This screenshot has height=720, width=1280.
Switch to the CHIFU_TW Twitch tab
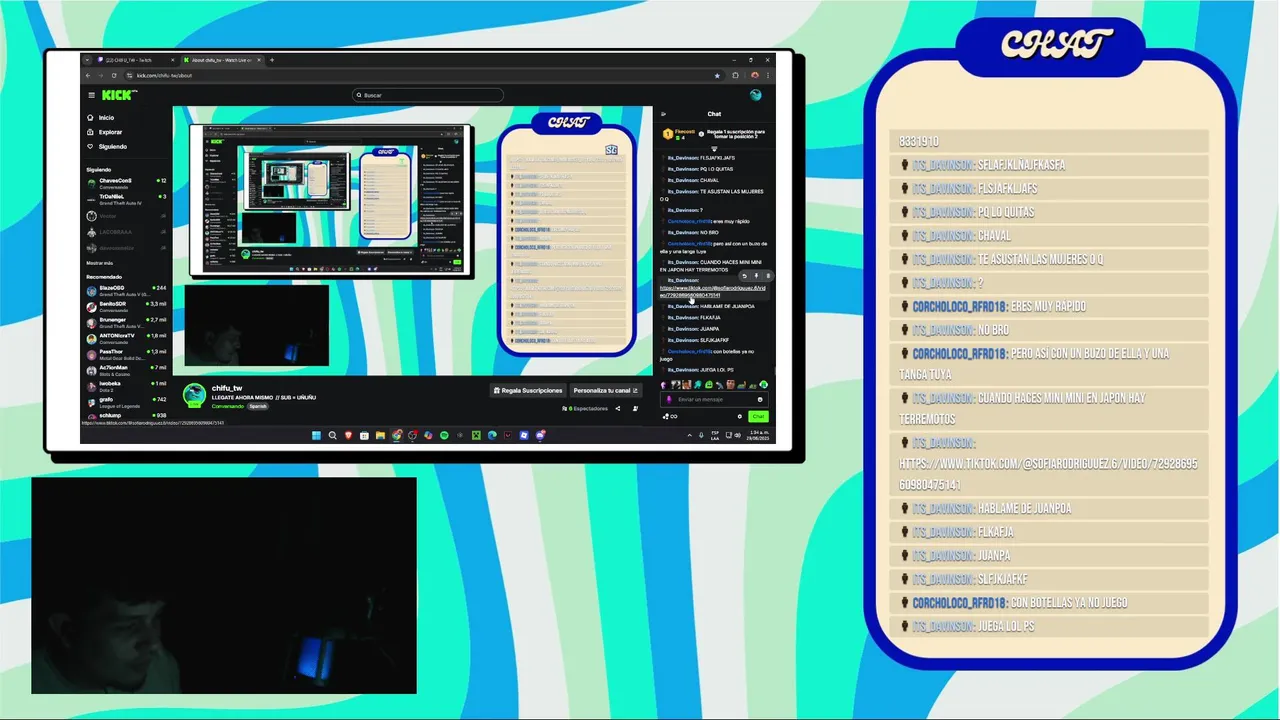pyautogui.click(x=135, y=60)
